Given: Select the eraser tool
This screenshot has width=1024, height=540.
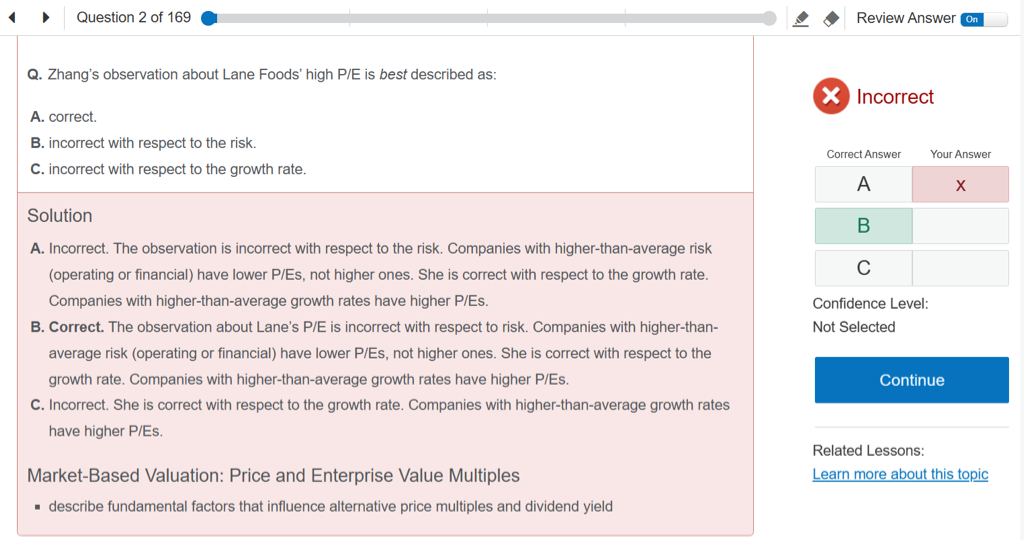Looking at the screenshot, I should [830, 19].
